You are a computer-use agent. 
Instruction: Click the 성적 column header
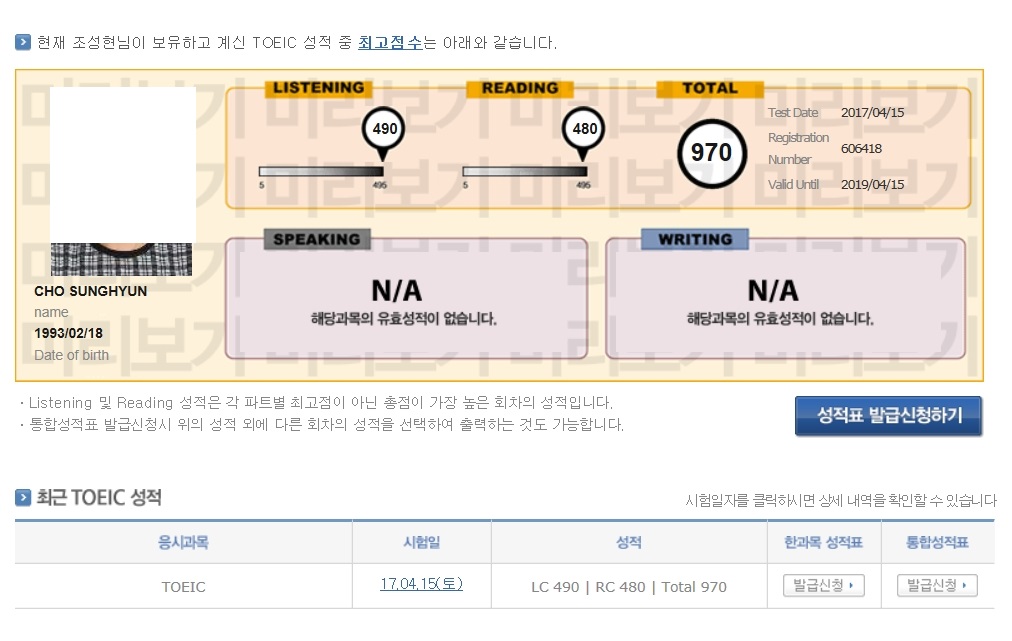[629, 542]
